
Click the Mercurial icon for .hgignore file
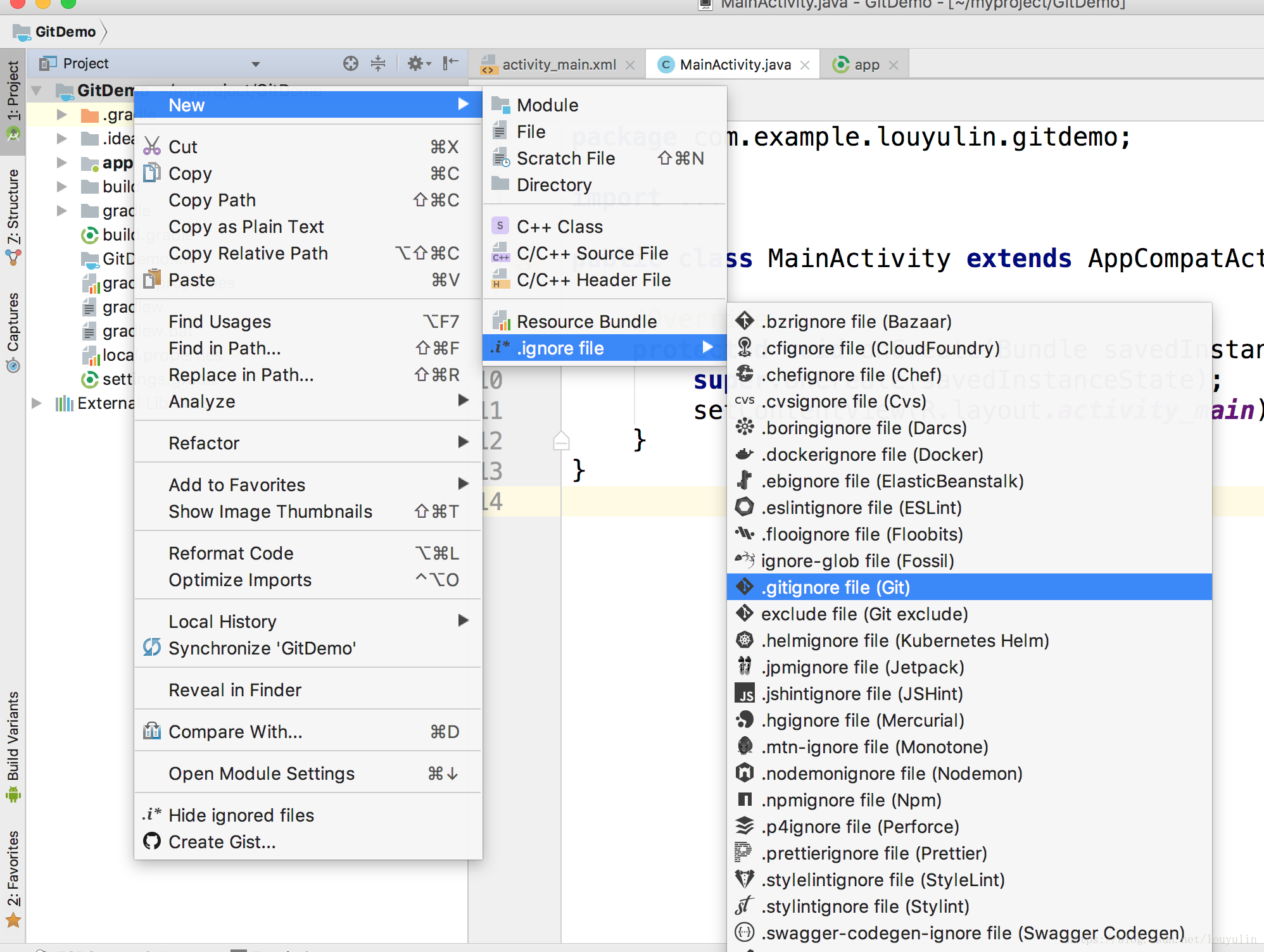[x=745, y=720]
